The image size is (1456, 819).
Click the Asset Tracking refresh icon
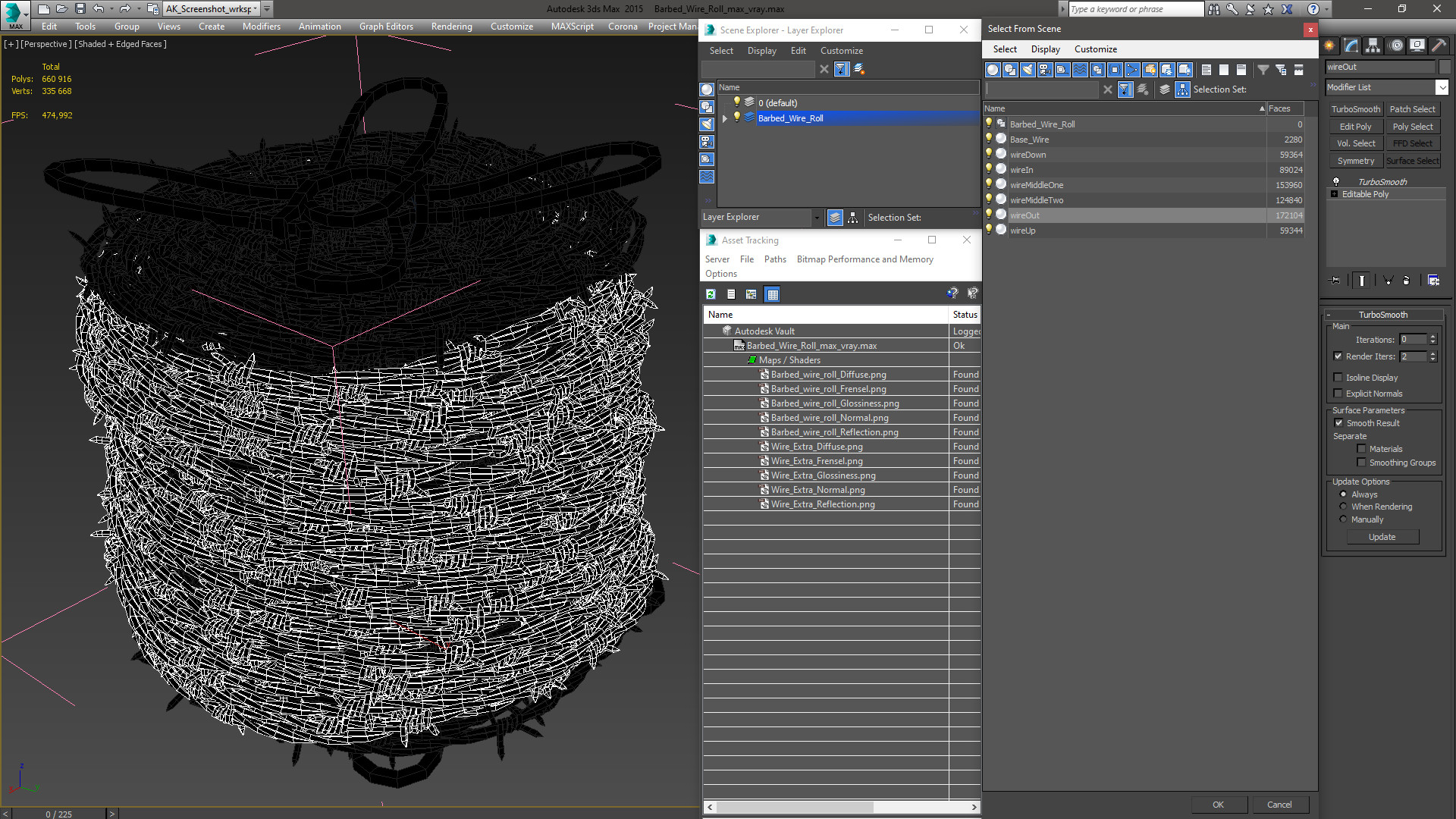point(711,294)
